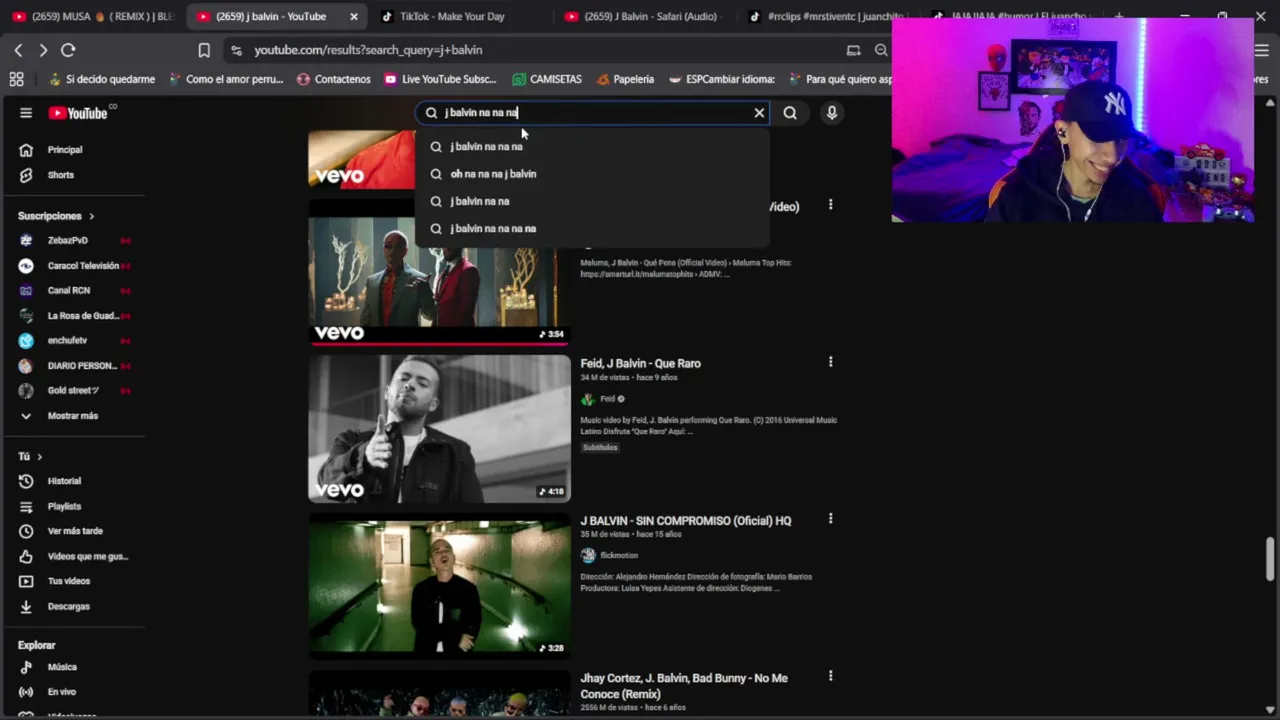Open more options for SIN COMPROMISO video
The image size is (1280, 720).
(830, 519)
